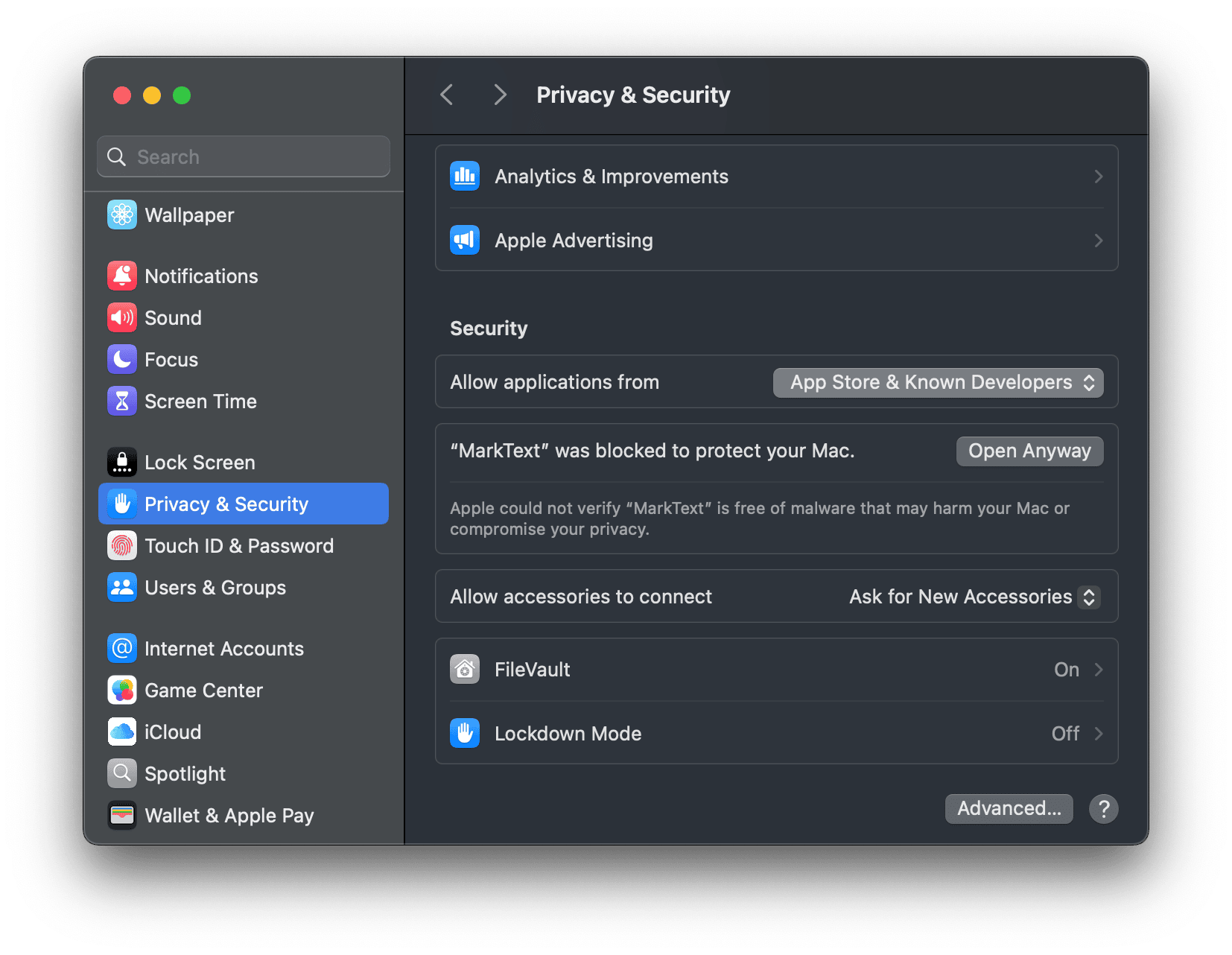Click the Privacy & Security hand icon in sidebar
The width and height of the screenshot is (1232, 955).
122,504
